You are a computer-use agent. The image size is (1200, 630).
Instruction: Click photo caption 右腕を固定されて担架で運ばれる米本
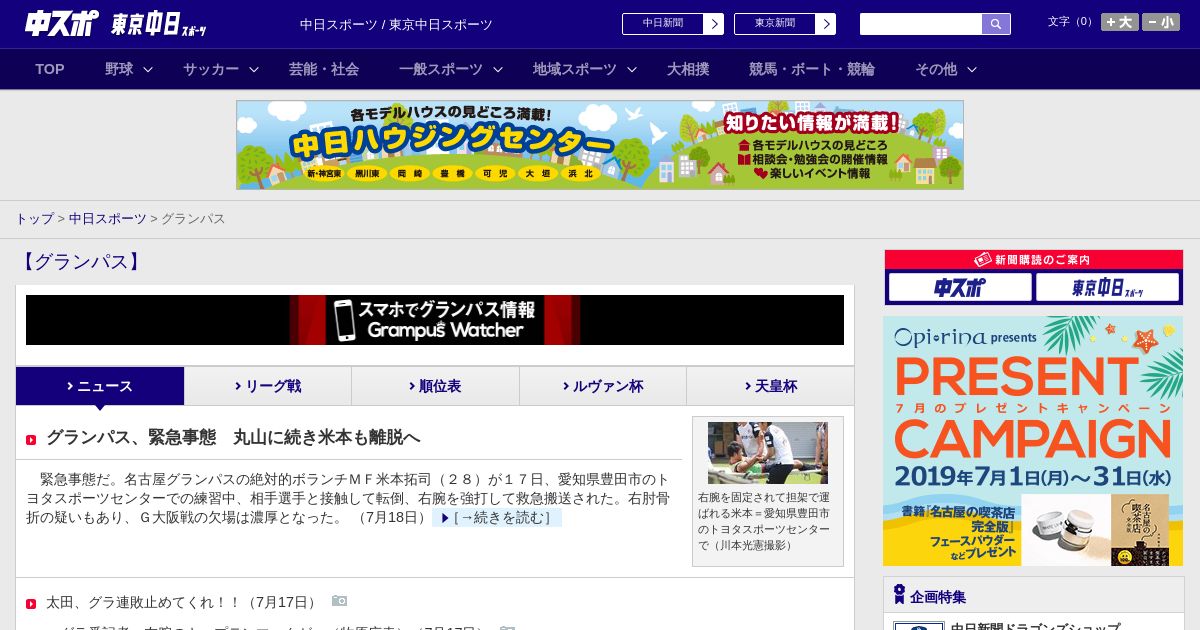click(x=764, y=521)
